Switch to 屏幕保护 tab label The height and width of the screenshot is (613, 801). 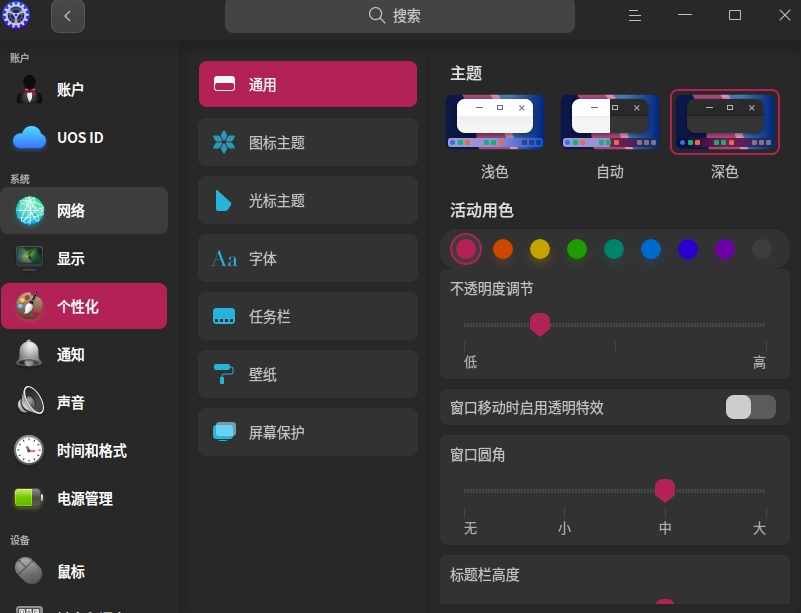coord(277,433)
